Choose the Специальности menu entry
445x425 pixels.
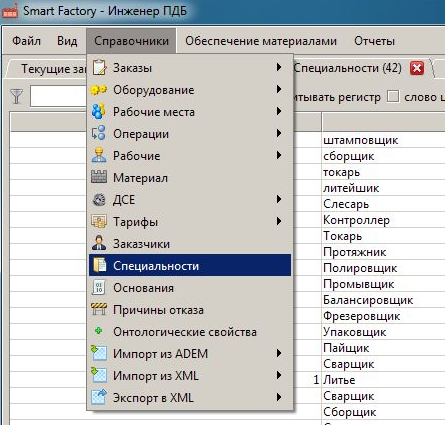pyautogui.click(x=190, y=266)
